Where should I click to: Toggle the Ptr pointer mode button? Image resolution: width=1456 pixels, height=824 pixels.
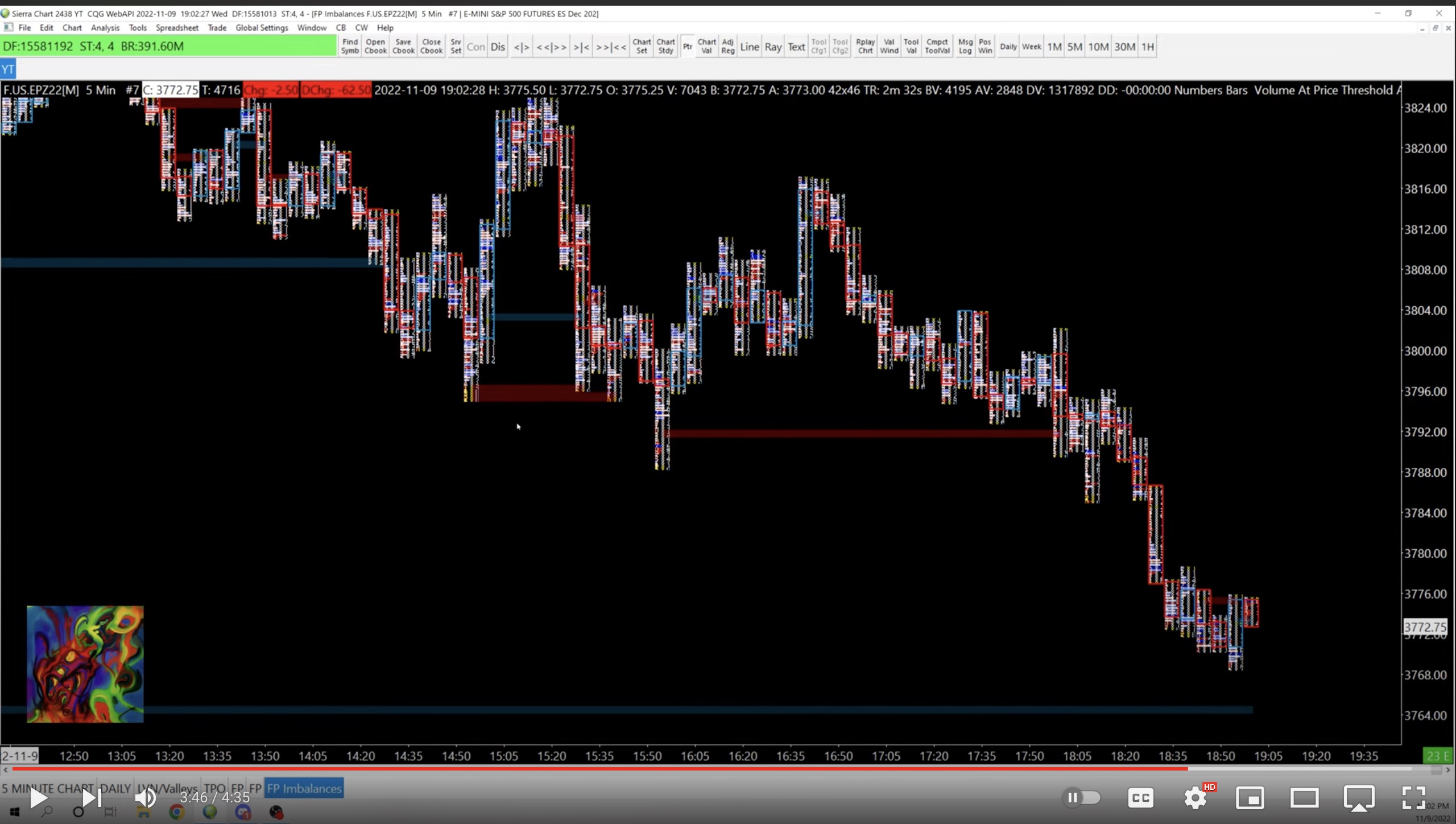(687, 47)
